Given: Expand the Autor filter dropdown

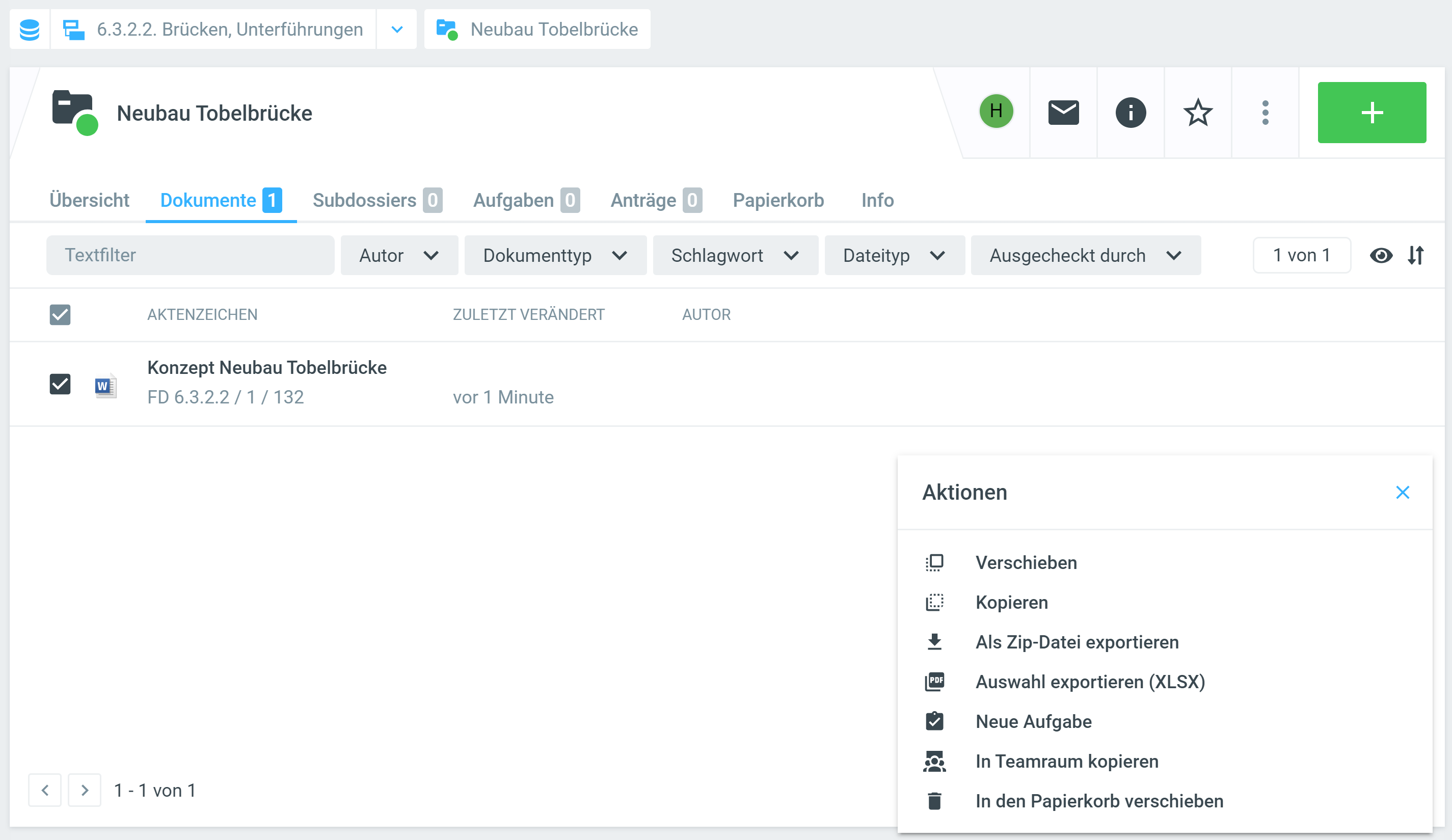Looking at the screenshot, I should (x=399, y=255).
